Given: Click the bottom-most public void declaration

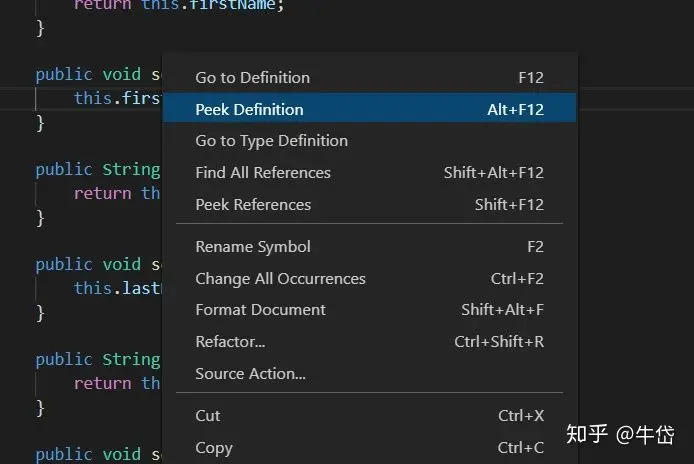Looking at the screenshot, I should pyautogui.click(x=97, y=454).
